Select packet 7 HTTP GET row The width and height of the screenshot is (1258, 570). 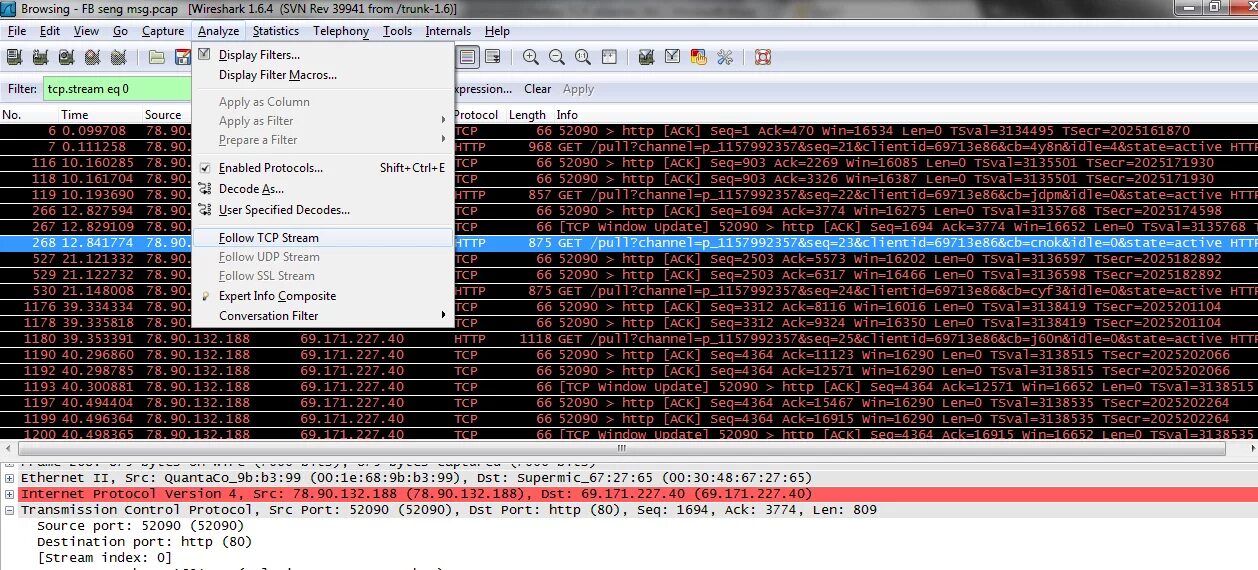[629, 147]
